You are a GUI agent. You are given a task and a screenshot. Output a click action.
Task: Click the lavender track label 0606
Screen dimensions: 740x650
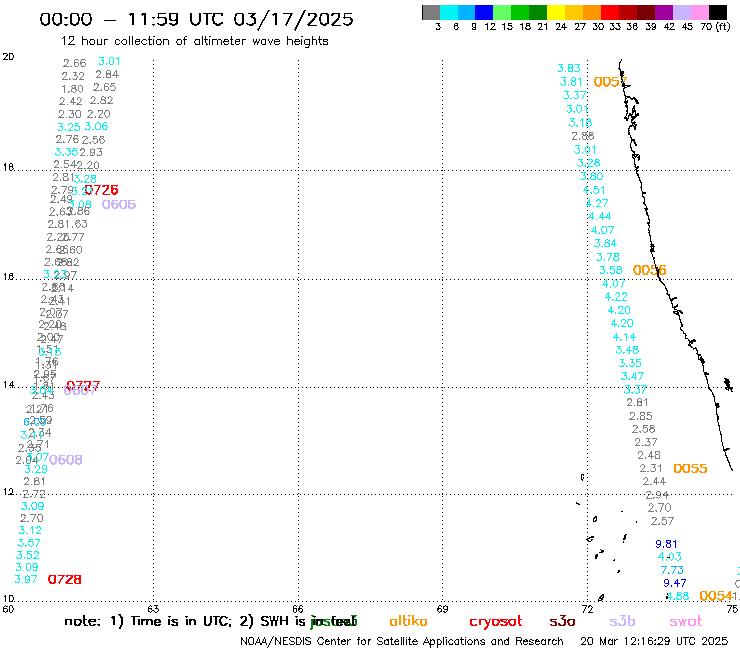[119, 204]
